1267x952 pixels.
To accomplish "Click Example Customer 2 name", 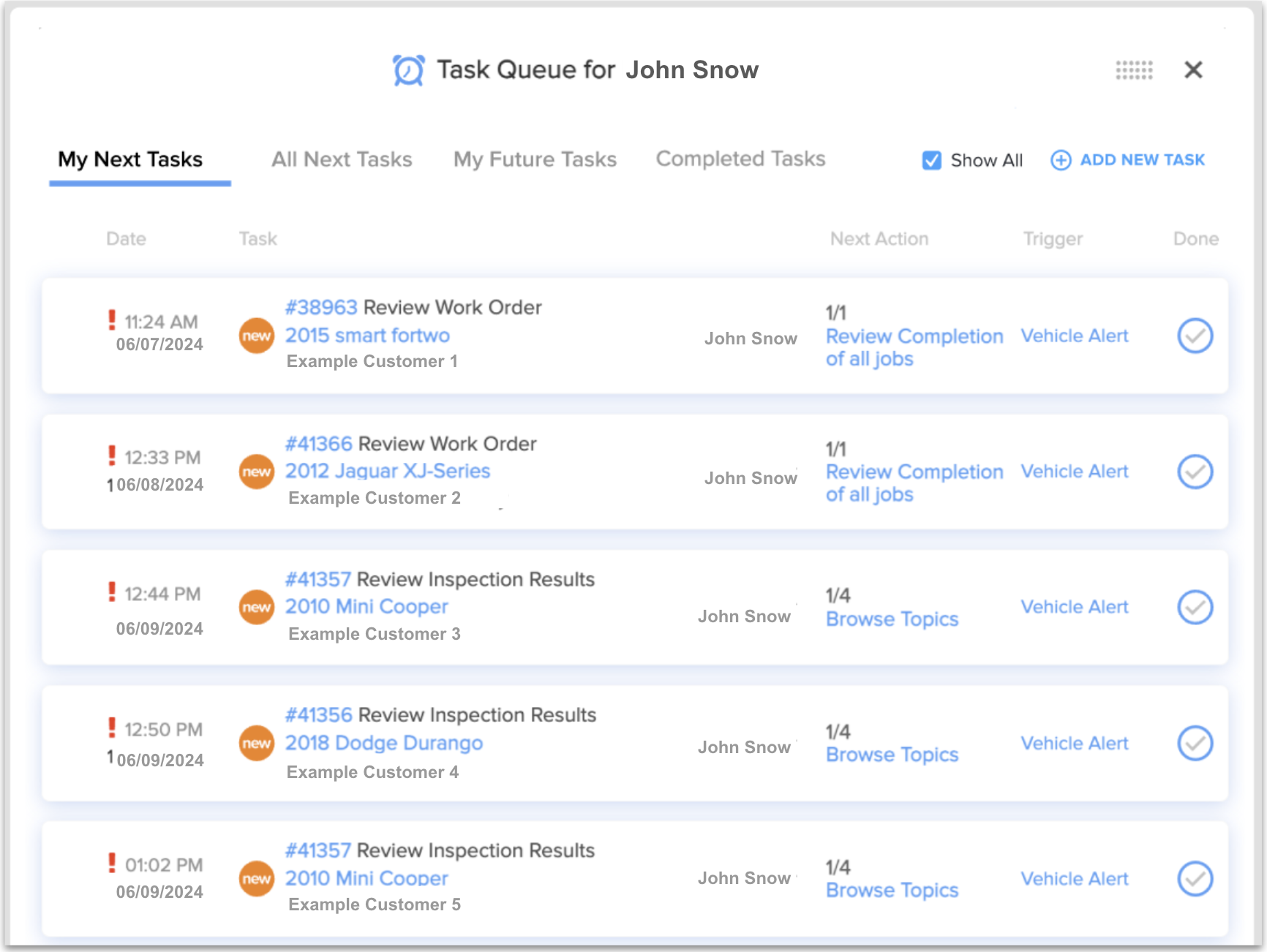I will tap(375, 498).
